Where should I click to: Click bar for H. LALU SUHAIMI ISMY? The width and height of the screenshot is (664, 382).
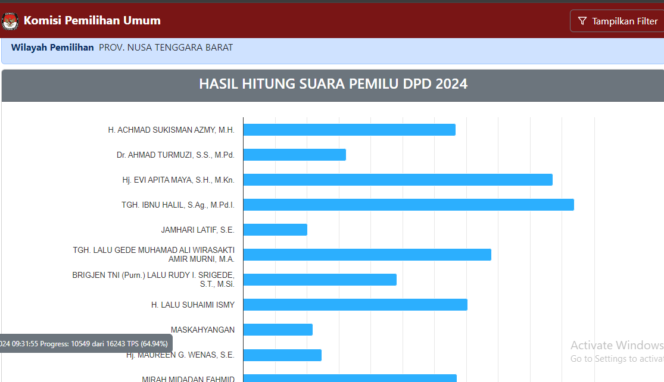coord(355,304)
